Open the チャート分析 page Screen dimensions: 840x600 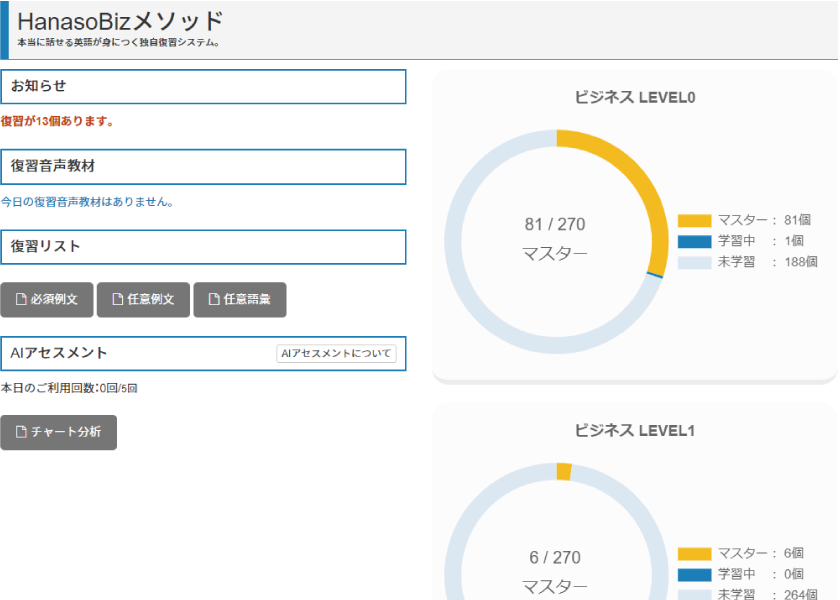pos(58,432)
